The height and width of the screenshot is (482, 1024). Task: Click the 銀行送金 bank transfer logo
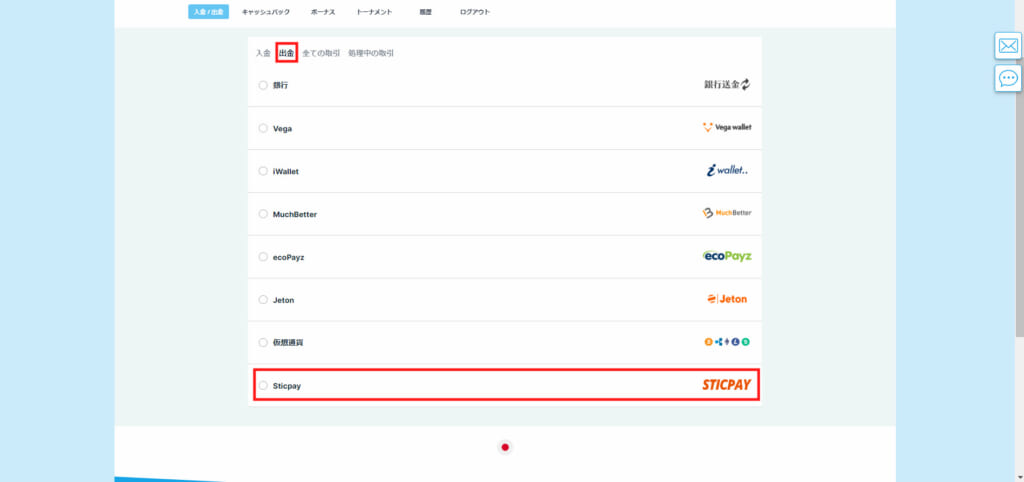click(727, 84)
